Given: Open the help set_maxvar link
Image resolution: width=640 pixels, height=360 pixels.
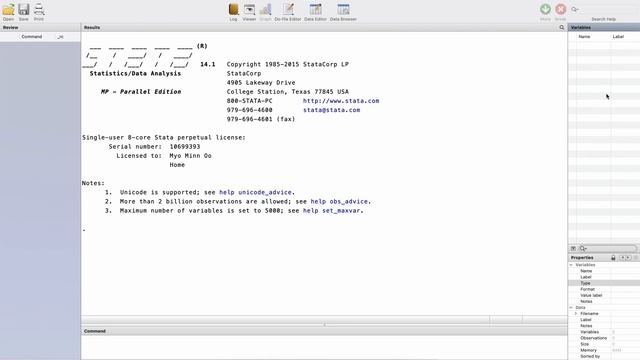Looking at the screenshot, I should 331,211.
